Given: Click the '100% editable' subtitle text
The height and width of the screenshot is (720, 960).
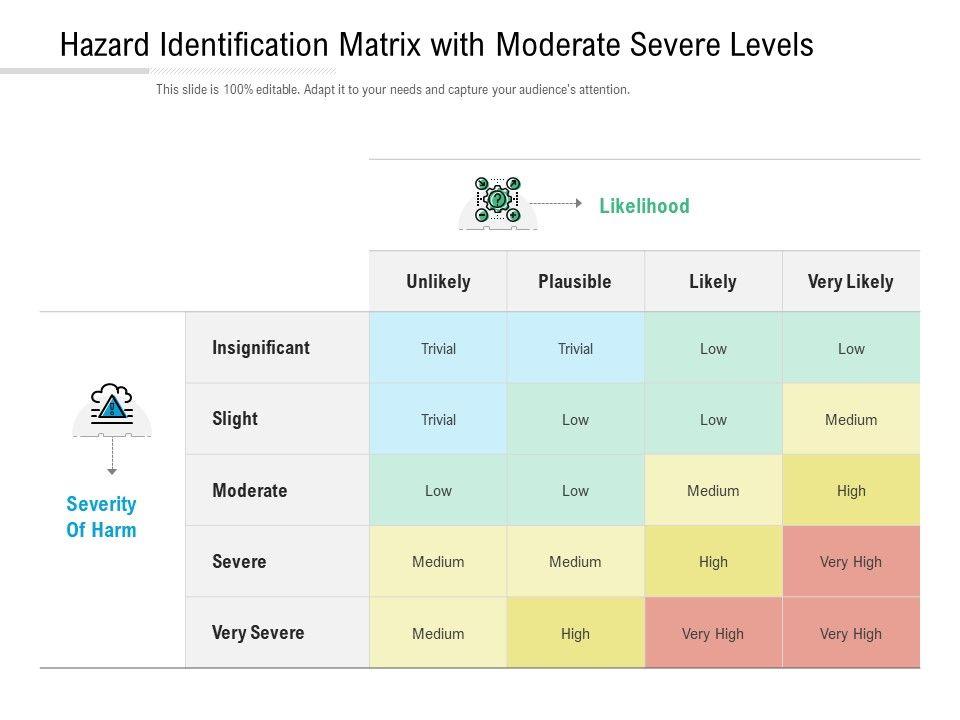Looking at the screenshot, I should pos(392,90).
